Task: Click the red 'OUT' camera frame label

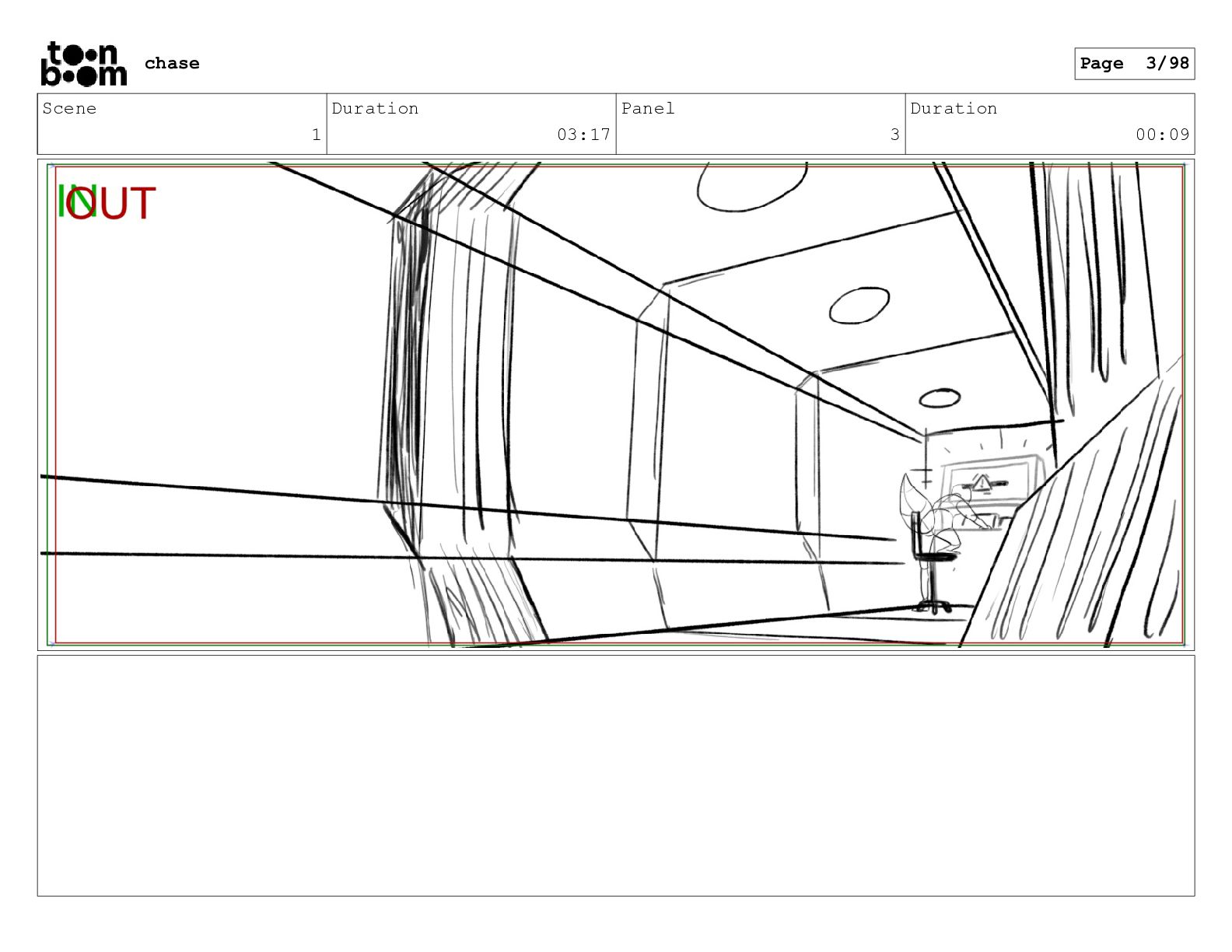Action: (x=112, y=204)
